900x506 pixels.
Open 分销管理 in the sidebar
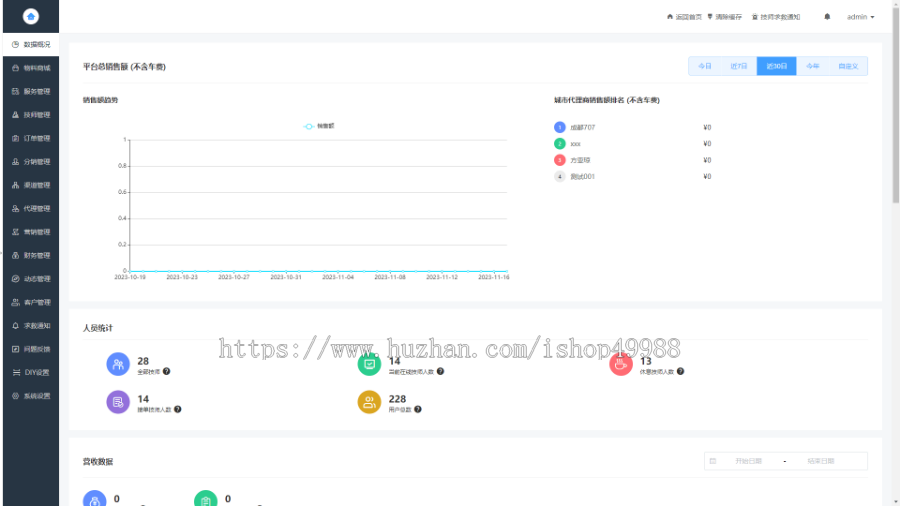(31, 162)
